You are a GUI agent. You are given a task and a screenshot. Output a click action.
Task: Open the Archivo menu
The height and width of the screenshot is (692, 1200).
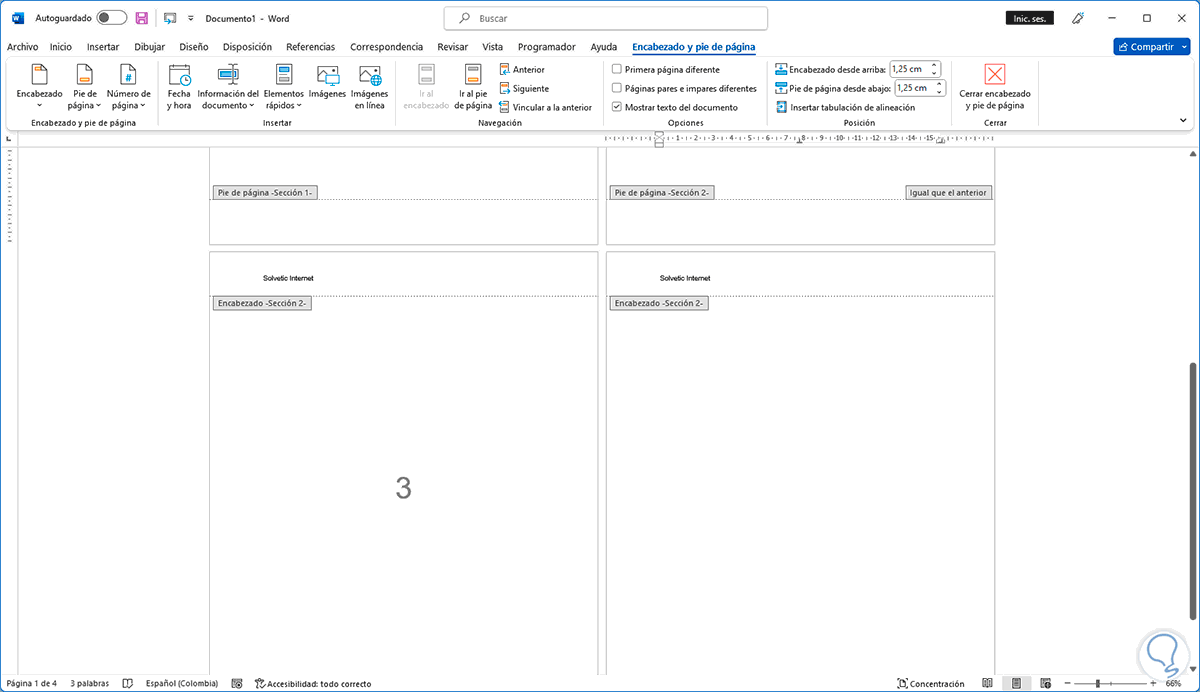coord(22,47)
